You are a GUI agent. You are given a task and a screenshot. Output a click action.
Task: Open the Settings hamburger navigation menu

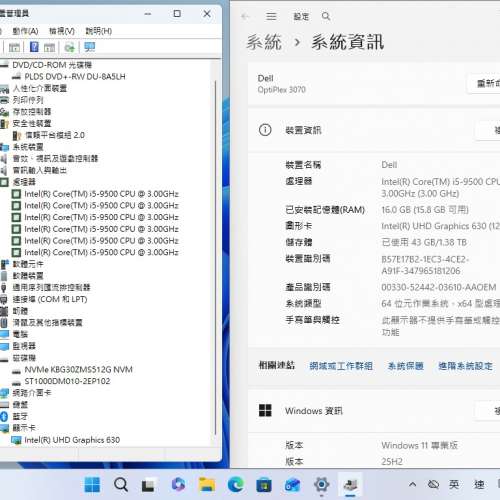(x=271, y=16)
